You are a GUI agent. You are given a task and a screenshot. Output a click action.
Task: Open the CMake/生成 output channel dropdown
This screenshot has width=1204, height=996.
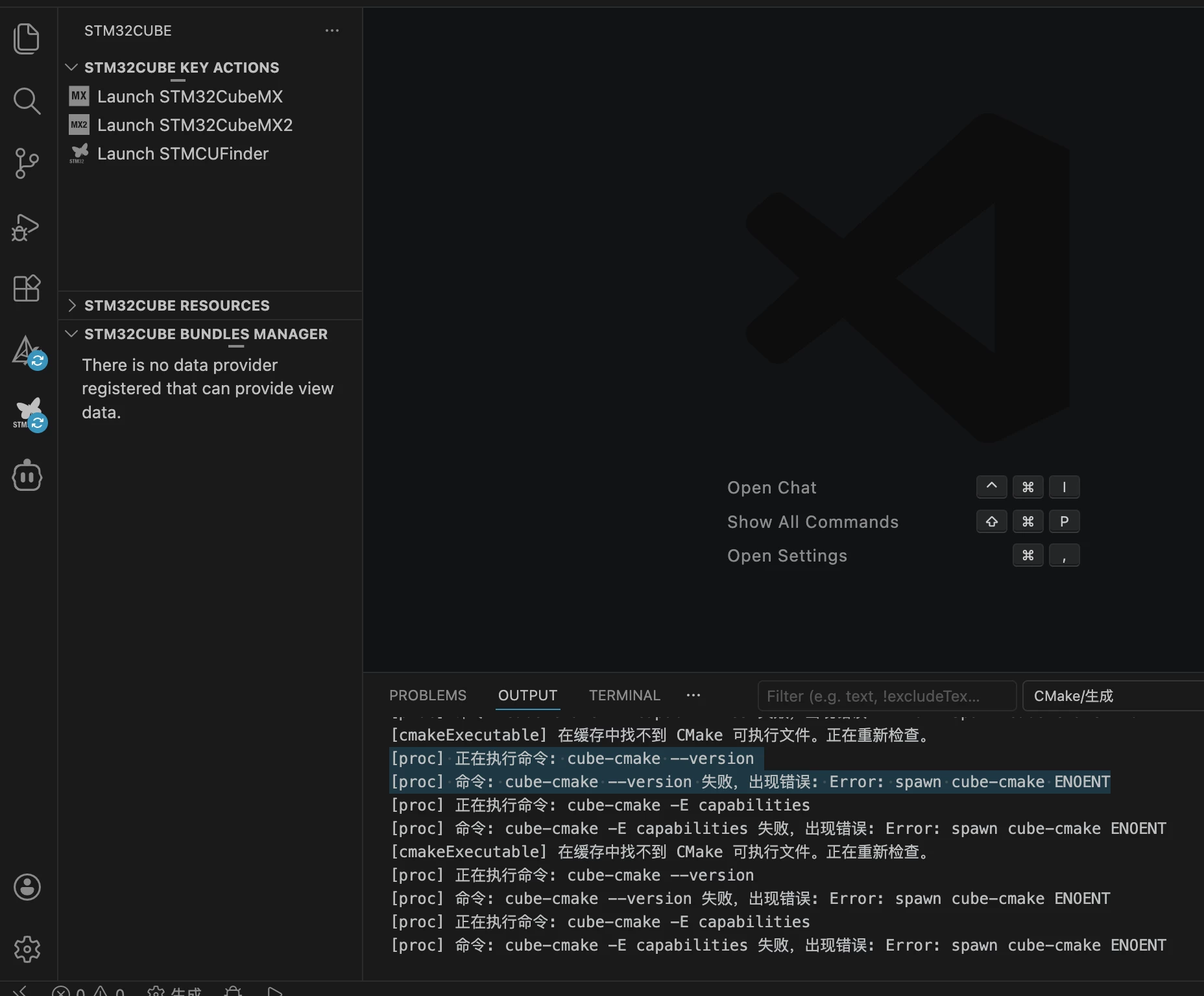1113,696
